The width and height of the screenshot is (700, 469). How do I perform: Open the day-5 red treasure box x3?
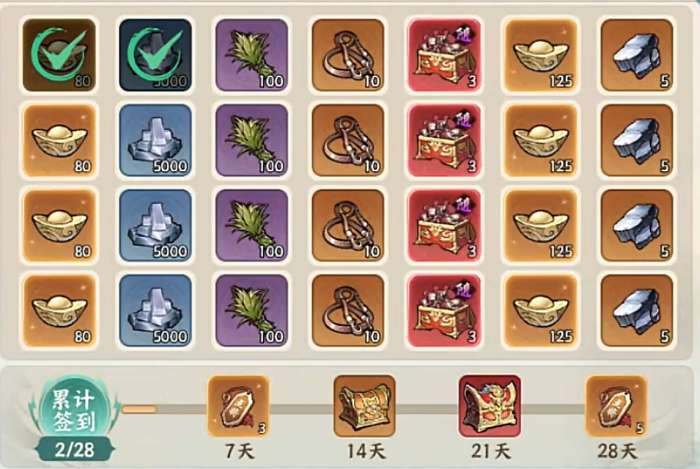(x=445, y=55)
